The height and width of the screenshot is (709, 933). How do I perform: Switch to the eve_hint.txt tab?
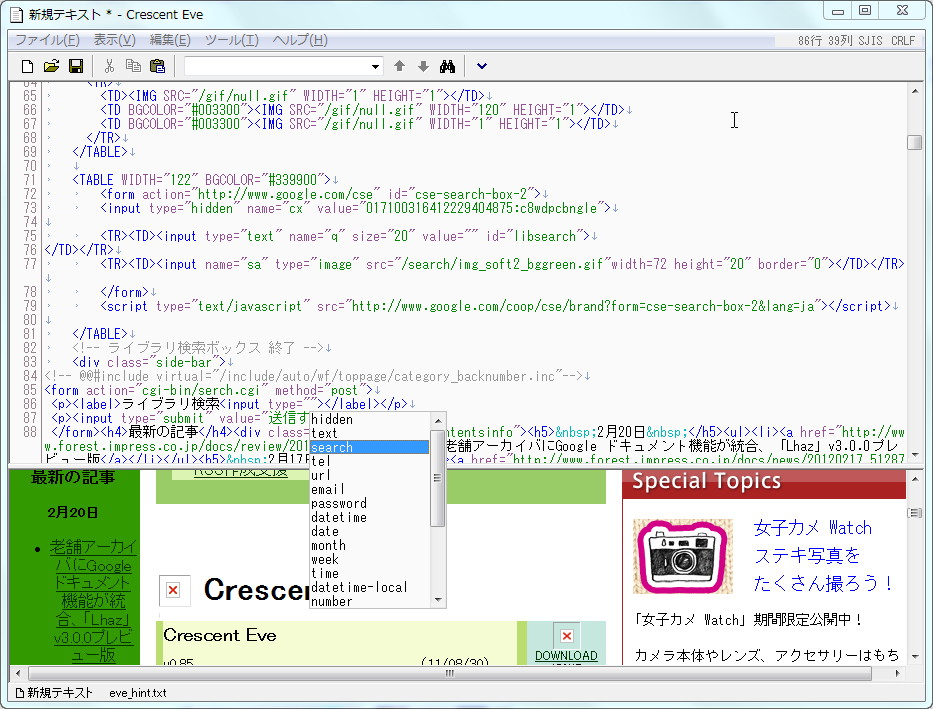coord(138,691)
